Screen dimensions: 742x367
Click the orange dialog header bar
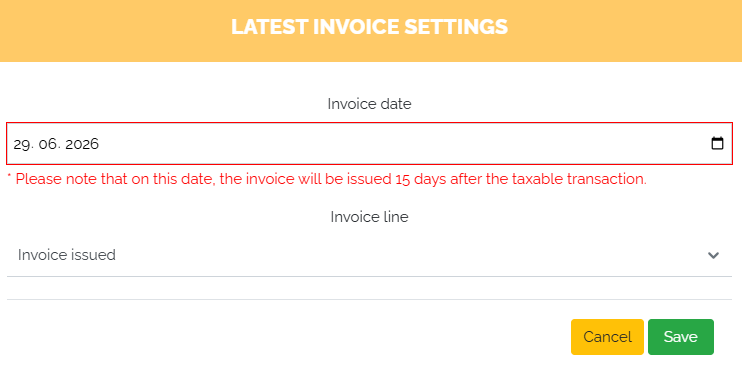tap(371, 31)
